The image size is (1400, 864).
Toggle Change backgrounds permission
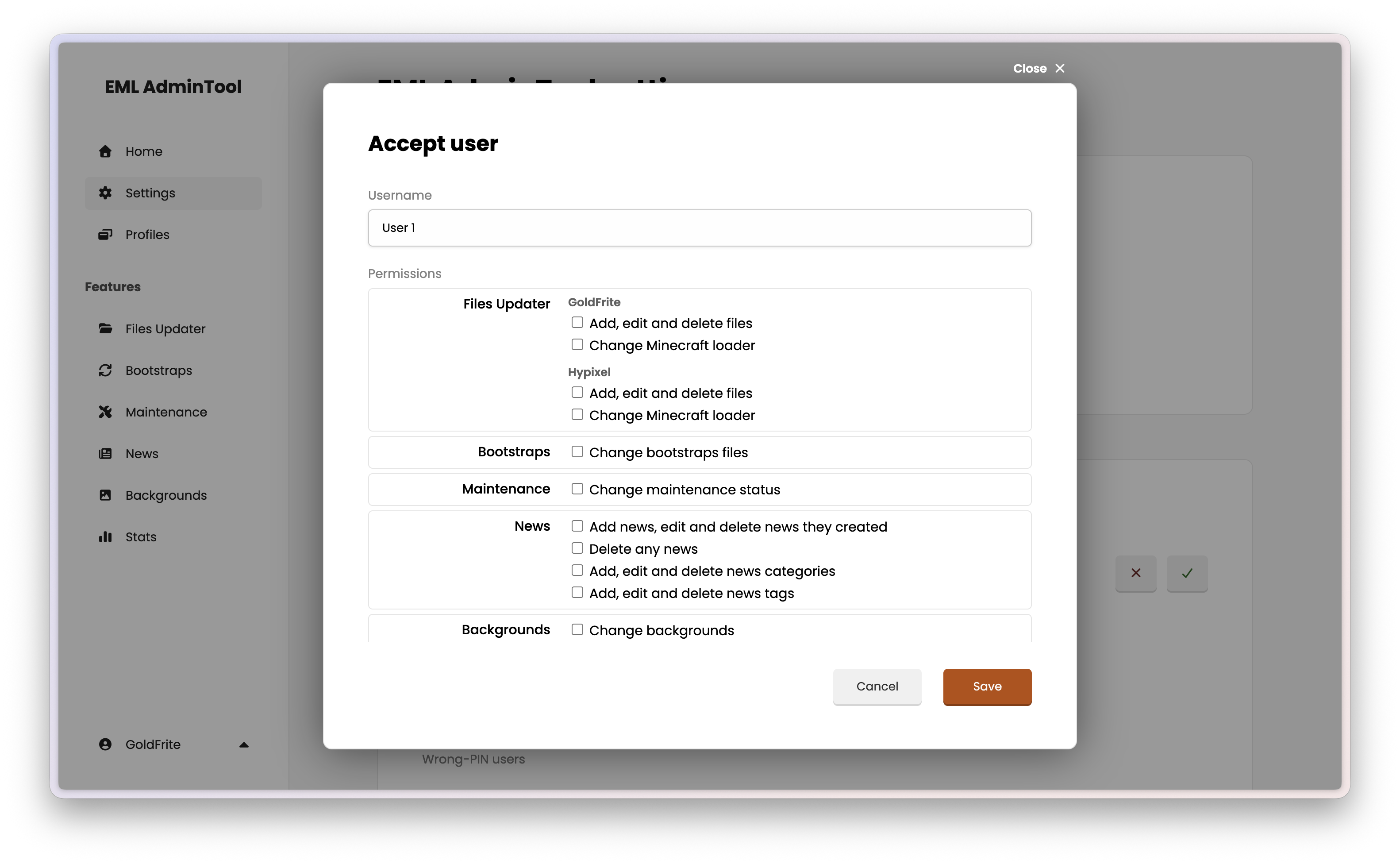(577, 629)
